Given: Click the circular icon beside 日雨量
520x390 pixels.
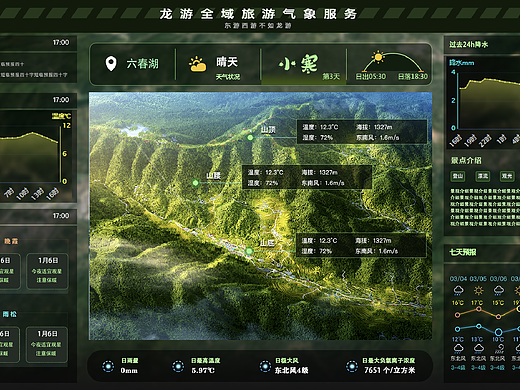Looking at the screenshot, I should 108,366.
